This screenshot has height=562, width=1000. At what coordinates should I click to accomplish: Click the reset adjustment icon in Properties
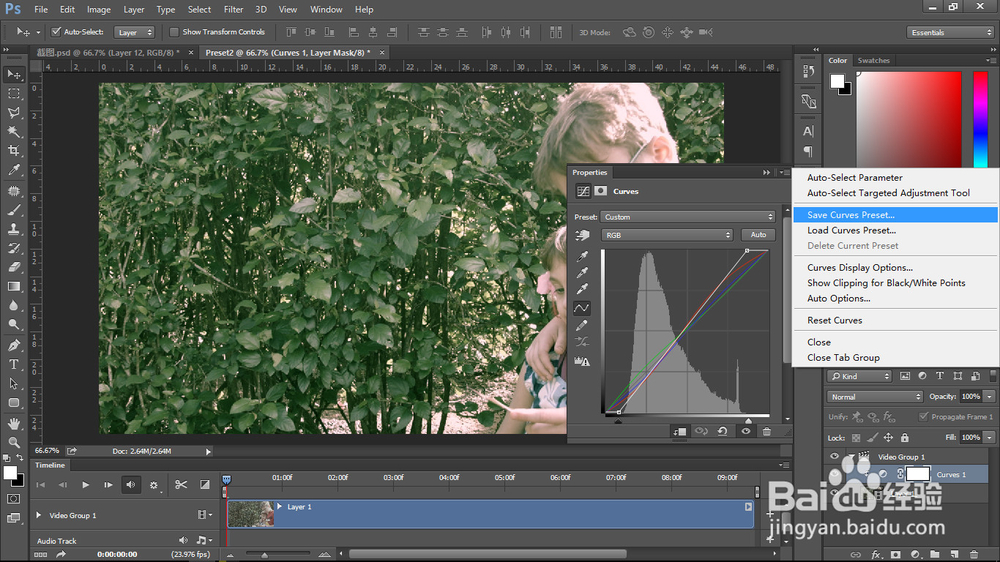point(723,432)
